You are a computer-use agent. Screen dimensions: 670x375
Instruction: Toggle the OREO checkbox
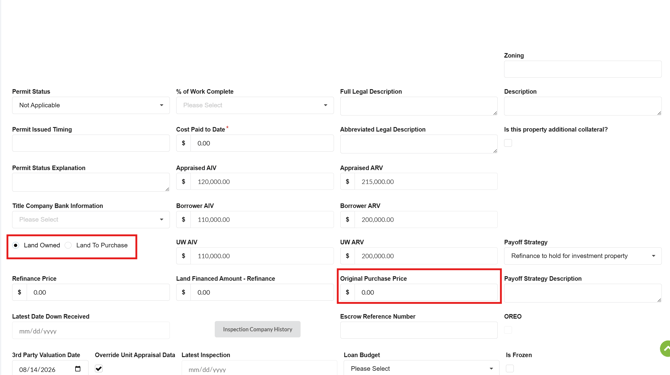508,330
